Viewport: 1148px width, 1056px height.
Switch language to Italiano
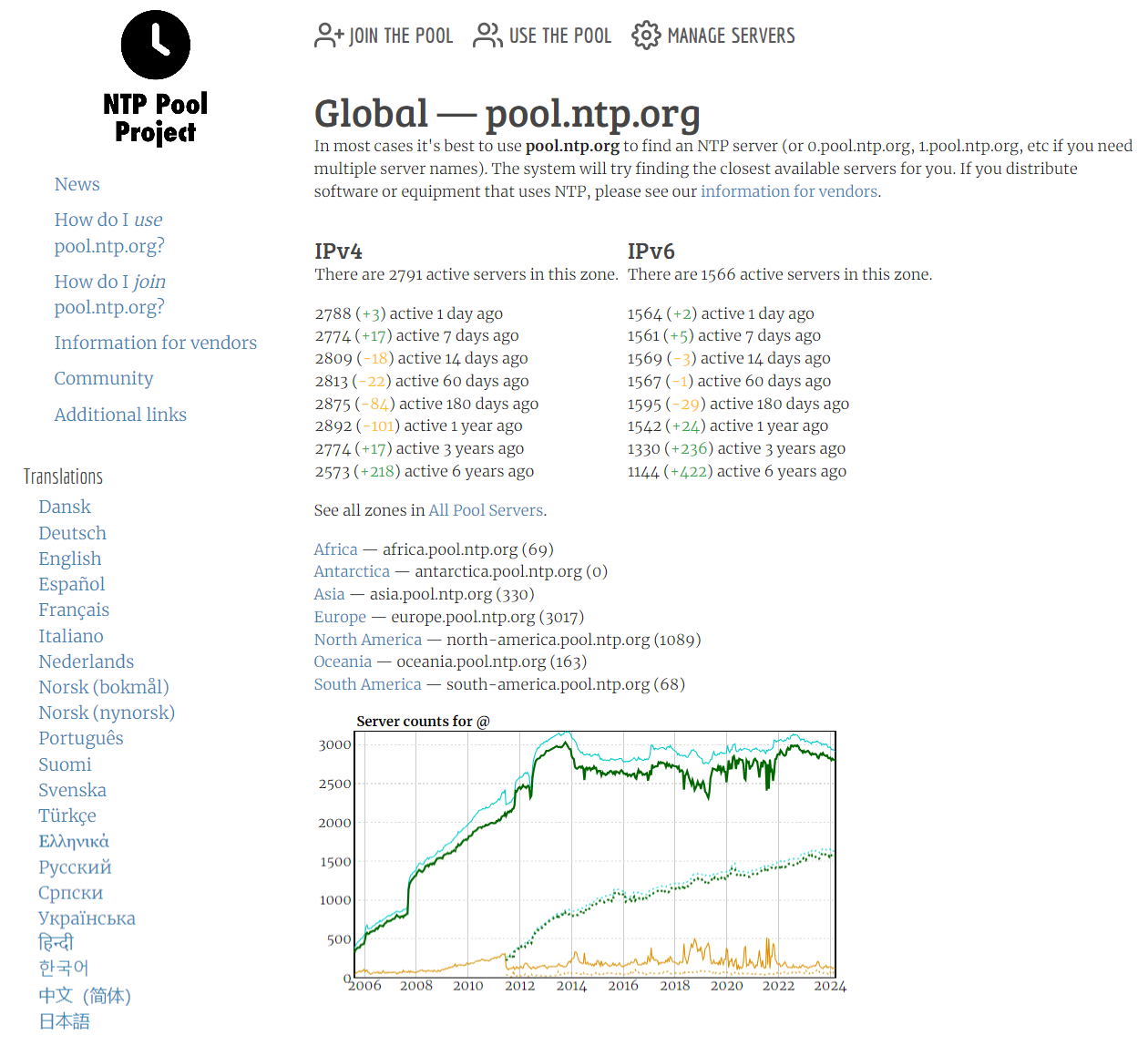pos(71,636)
